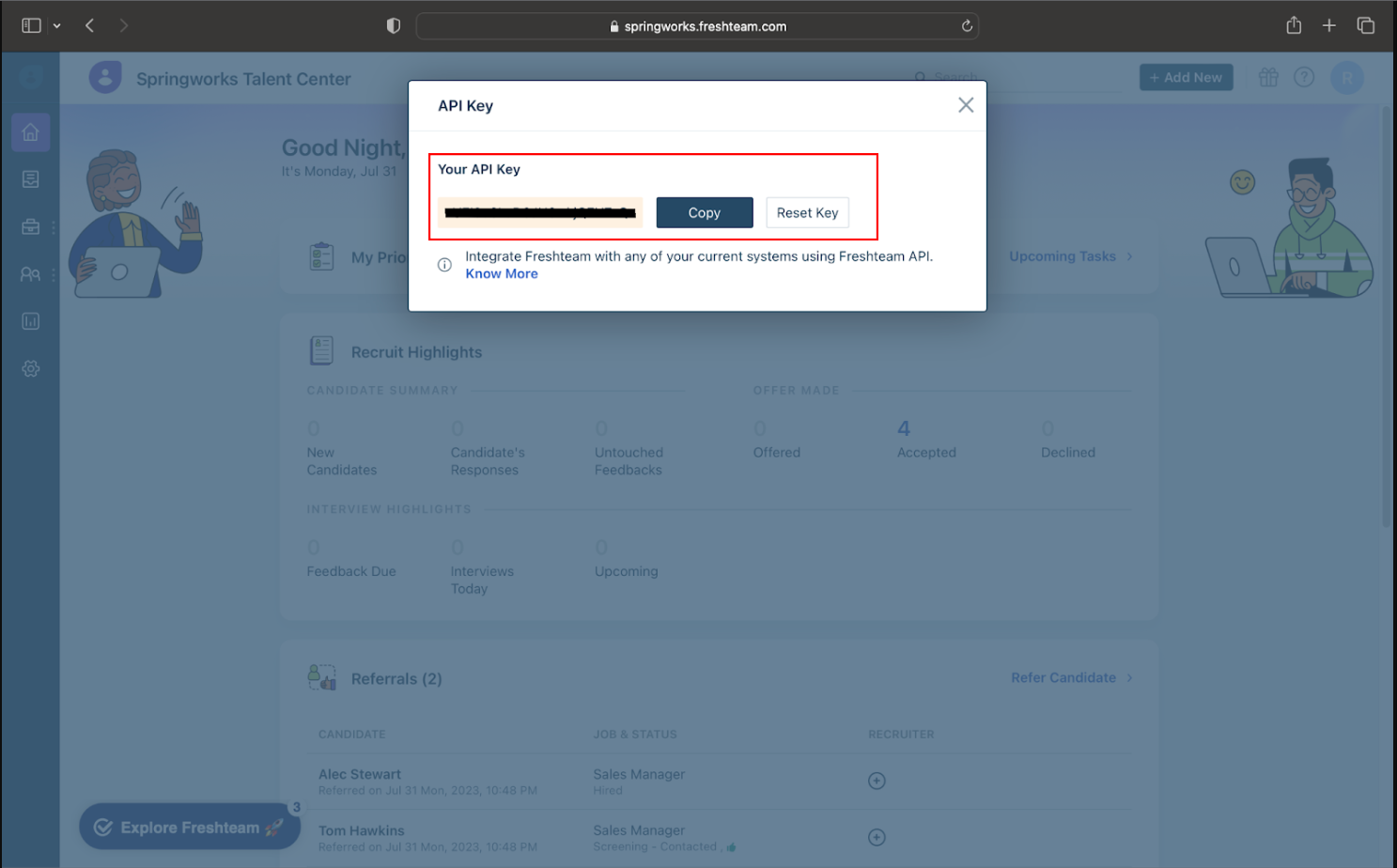Click the Add New button

[1186, 77]
